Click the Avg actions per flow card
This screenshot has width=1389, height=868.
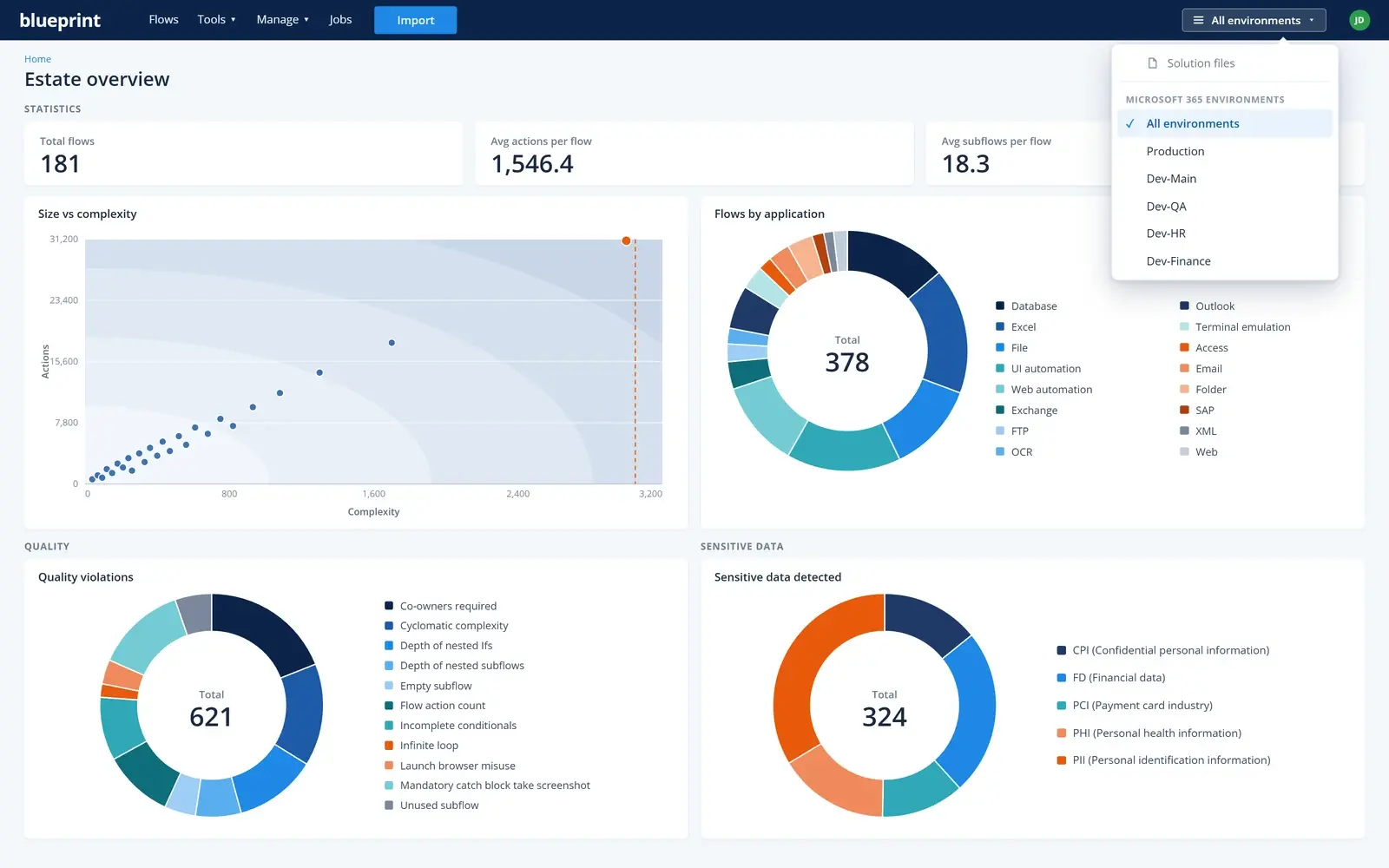[694, 154]
